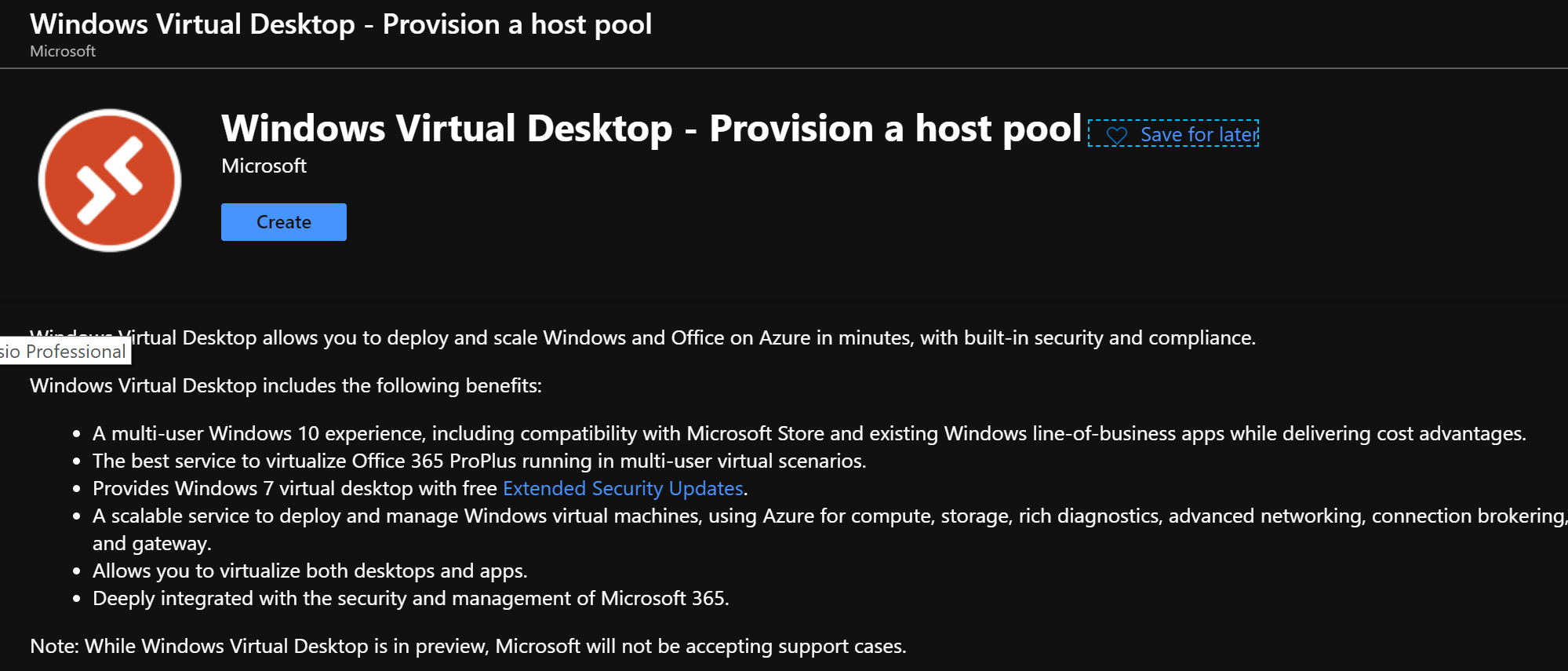Click 'Allows you to virtualize both desktops' bullet

coord(310,571)
